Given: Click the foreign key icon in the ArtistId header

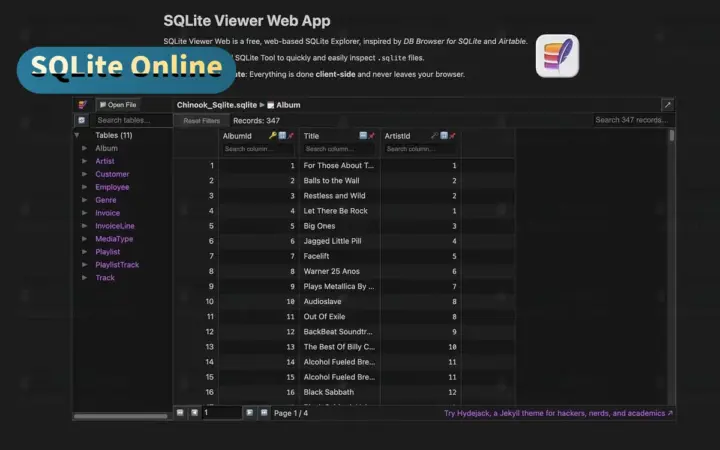Looking at the screenshot, I should [x=434, y=135].
